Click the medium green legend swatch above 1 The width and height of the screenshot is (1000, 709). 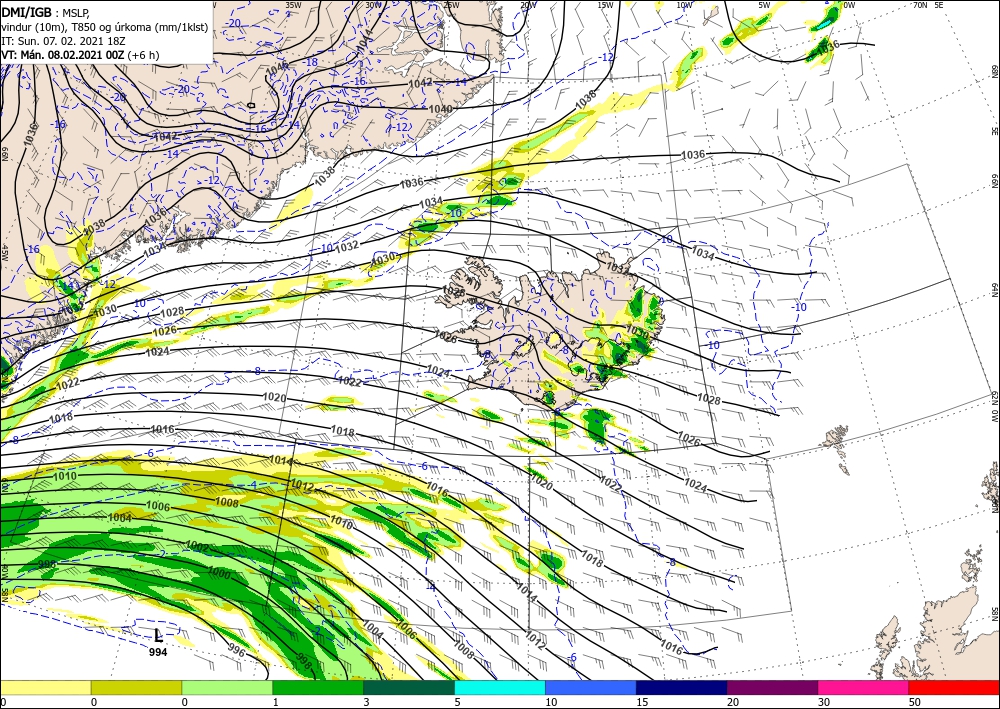click(318, 687)
